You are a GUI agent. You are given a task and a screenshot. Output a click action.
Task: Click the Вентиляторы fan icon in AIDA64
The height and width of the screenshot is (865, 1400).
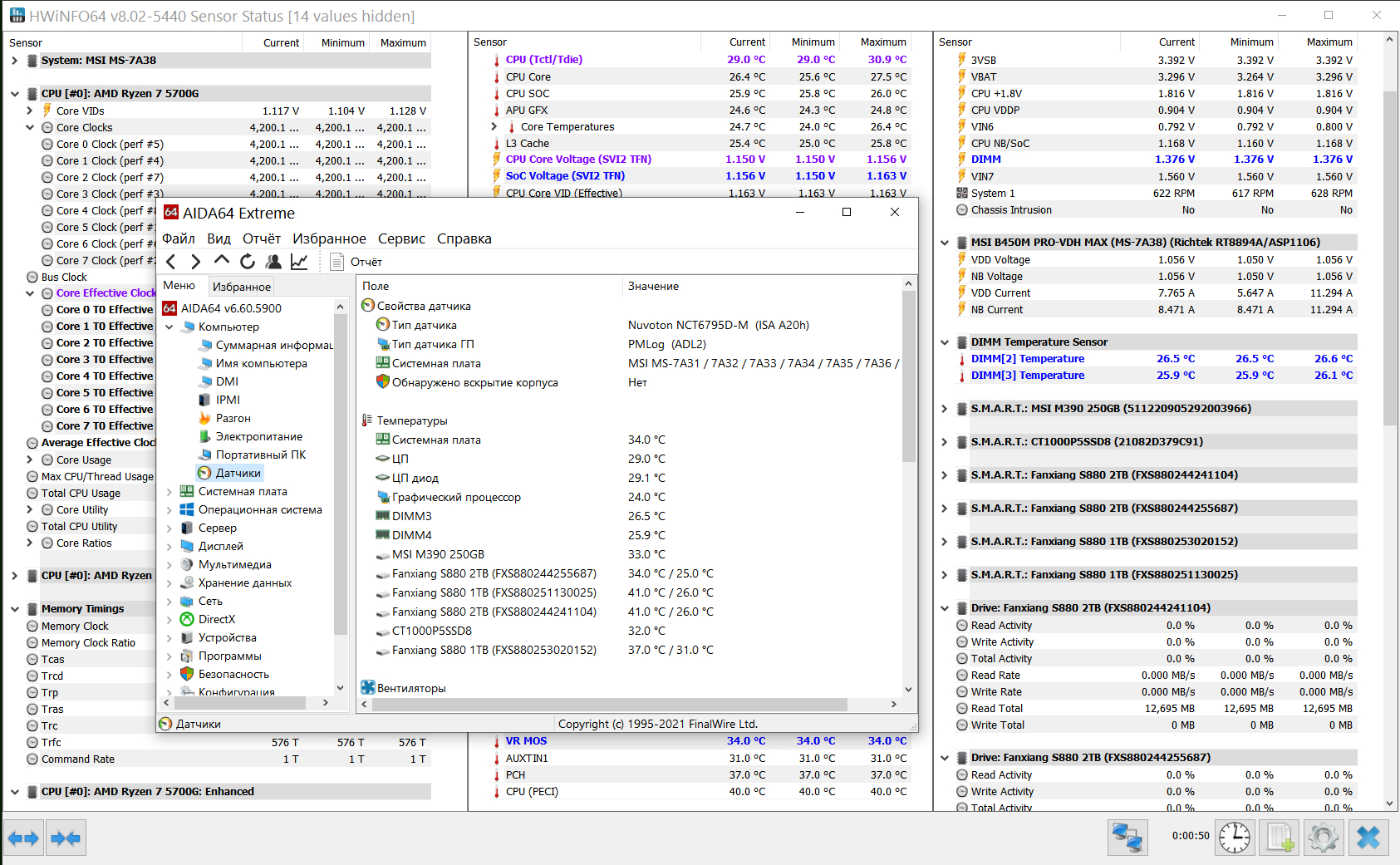click(368, 688)
